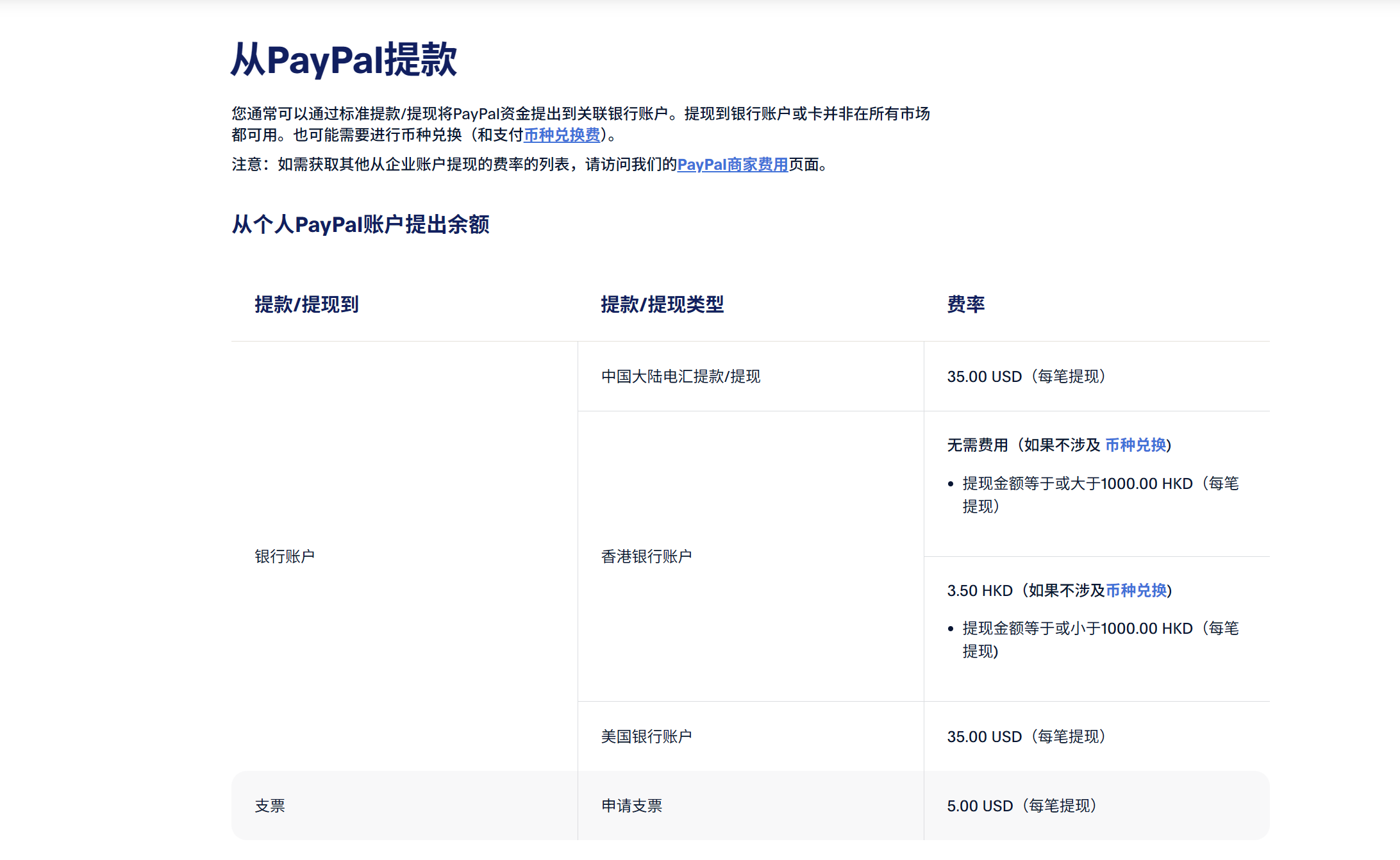Select the 中国大陆电汇提款/提现 table cell

click(681, 376)
